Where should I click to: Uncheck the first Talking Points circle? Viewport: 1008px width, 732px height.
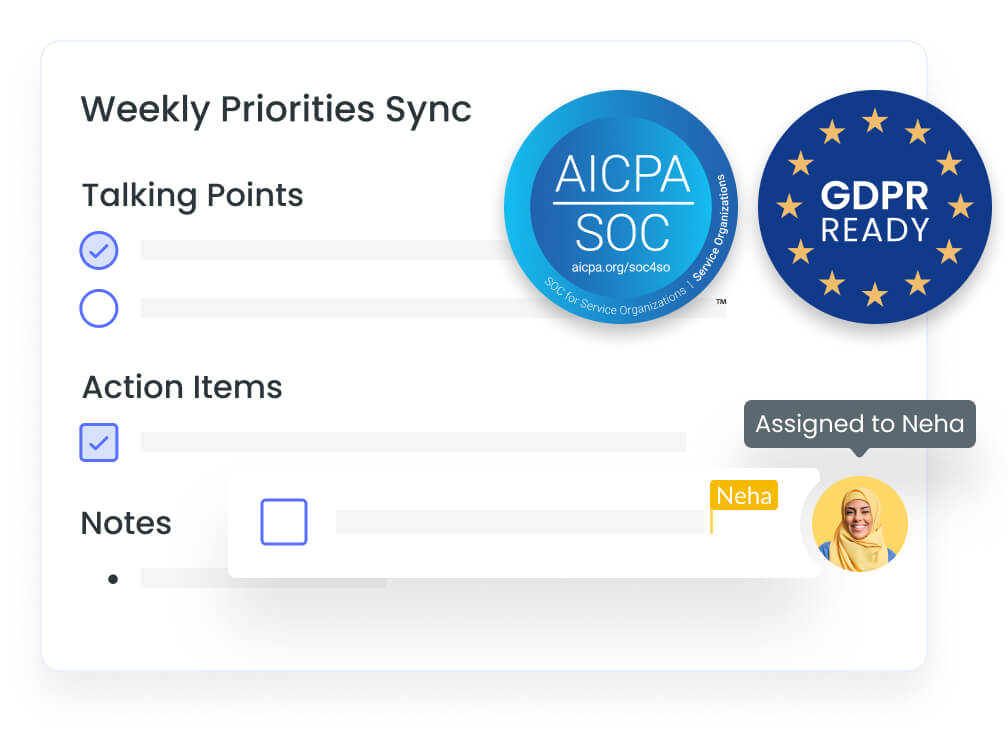[x=99, y=250]
